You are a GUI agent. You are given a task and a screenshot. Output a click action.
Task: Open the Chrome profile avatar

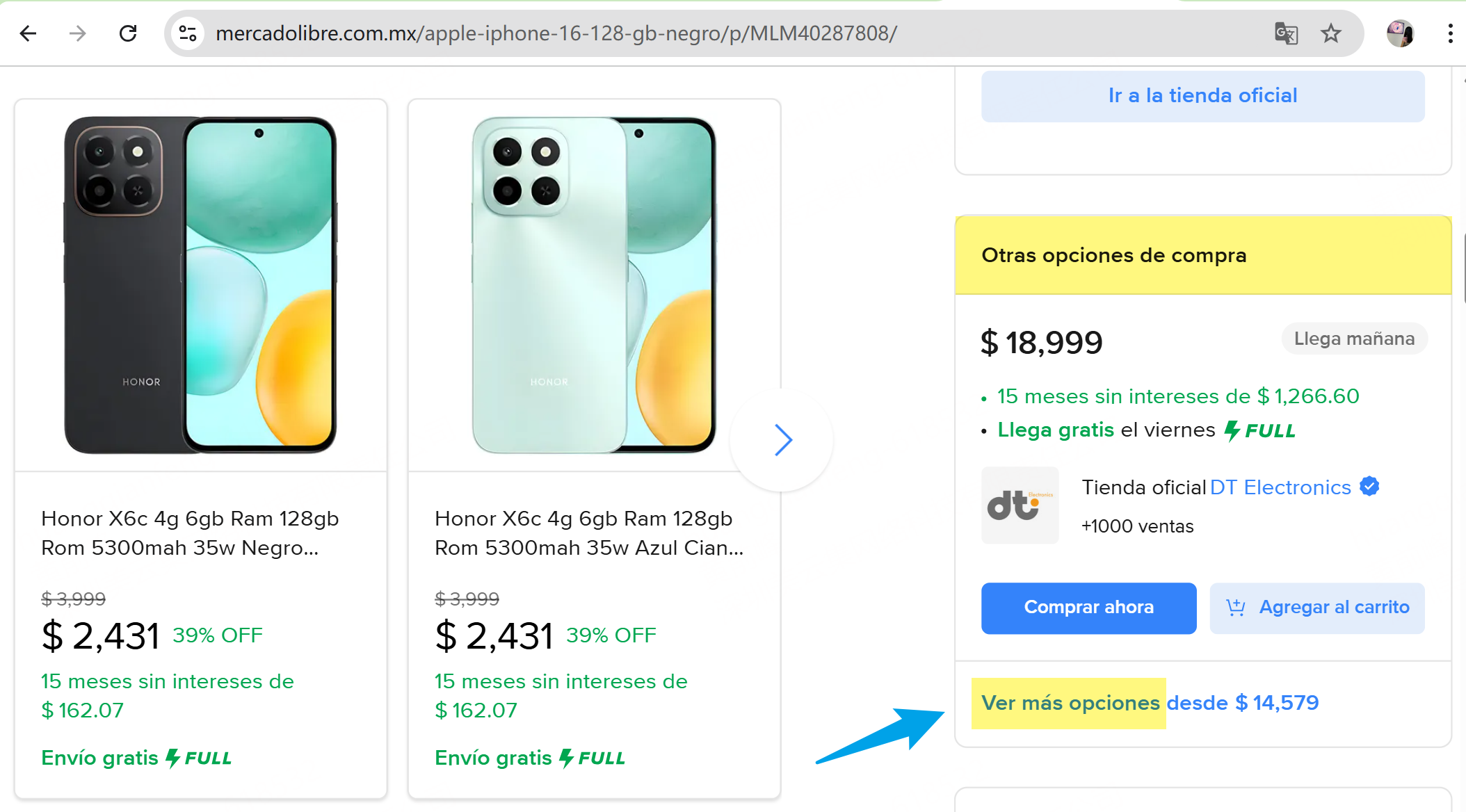(1400, 33)
